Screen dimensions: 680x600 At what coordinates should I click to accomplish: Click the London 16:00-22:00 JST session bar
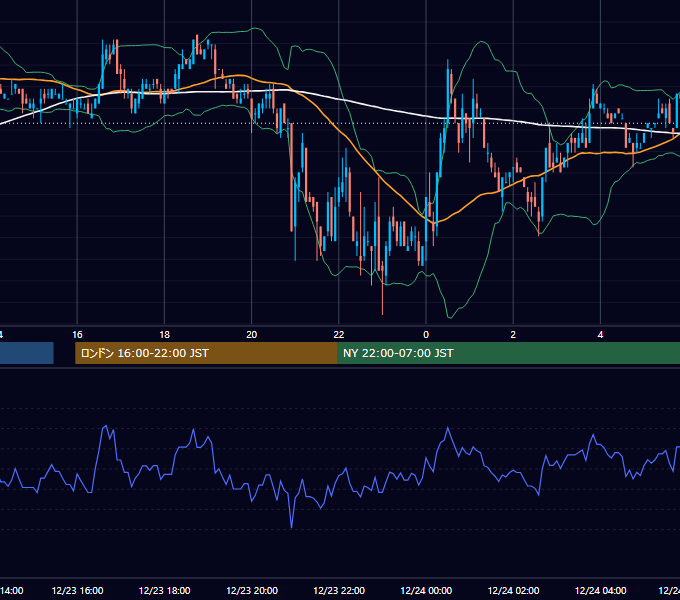(x=206, y=353)
